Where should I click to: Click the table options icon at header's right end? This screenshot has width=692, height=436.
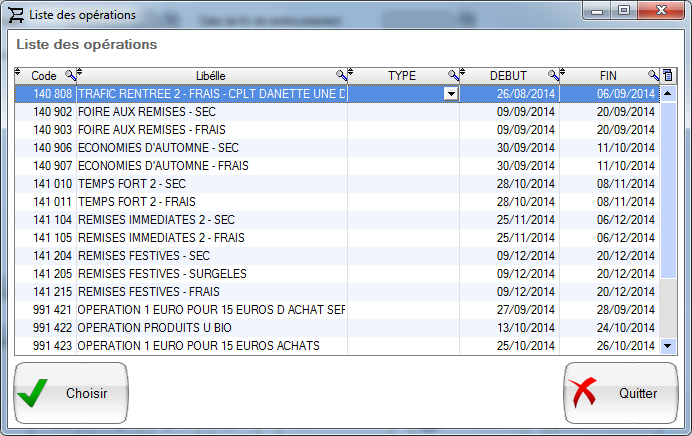(x=668, y=76)
